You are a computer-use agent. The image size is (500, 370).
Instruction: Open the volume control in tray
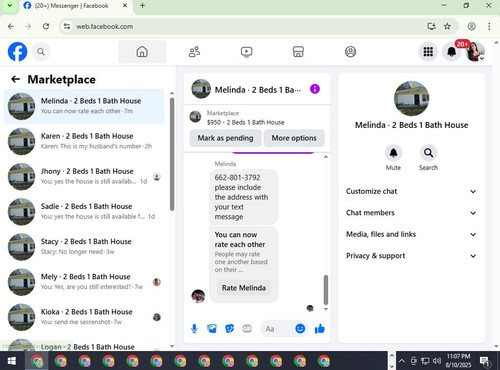coord(437,361)
